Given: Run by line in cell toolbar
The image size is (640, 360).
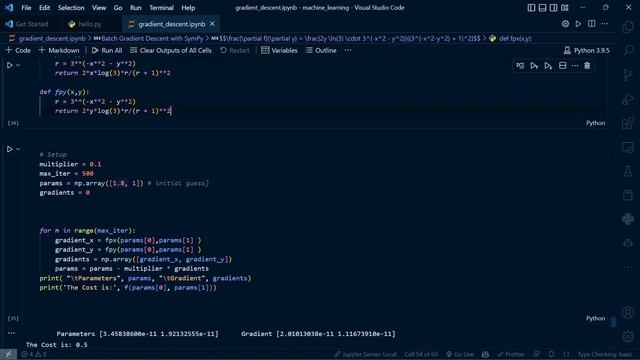Looking at the screenshot, I should pyautogui.click(x=520, y=66).
